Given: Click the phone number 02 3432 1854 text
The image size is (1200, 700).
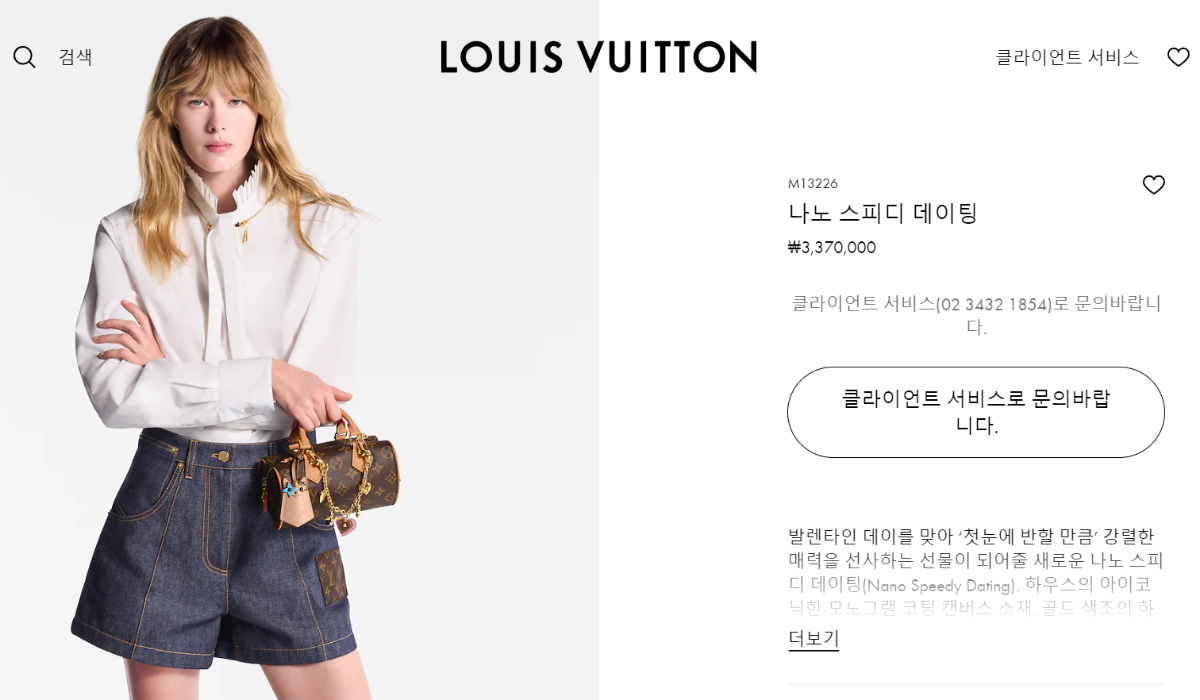Looking at the screenshot, I should 994,304.
